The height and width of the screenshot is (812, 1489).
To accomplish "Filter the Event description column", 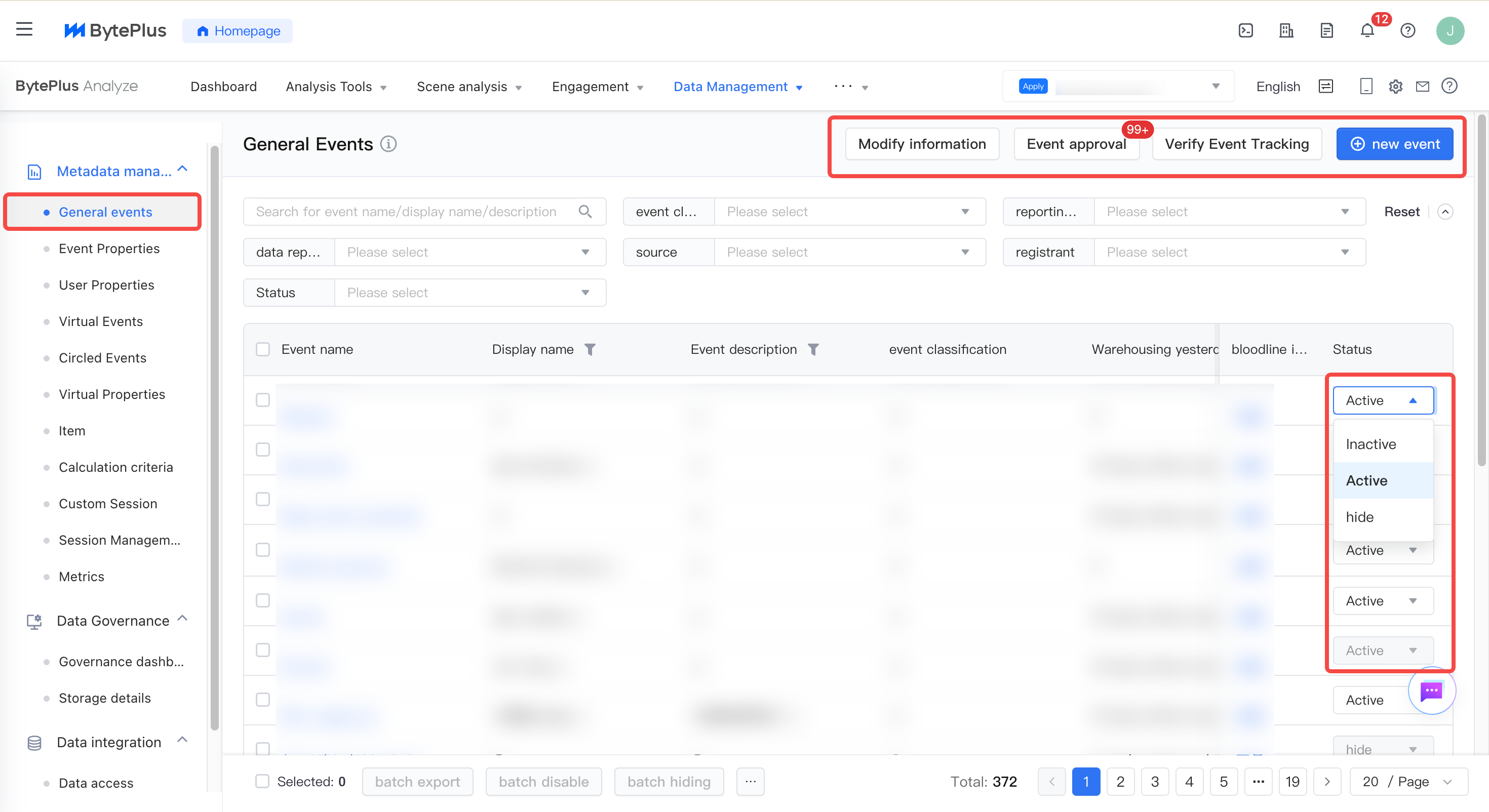I will click(813, 350).
